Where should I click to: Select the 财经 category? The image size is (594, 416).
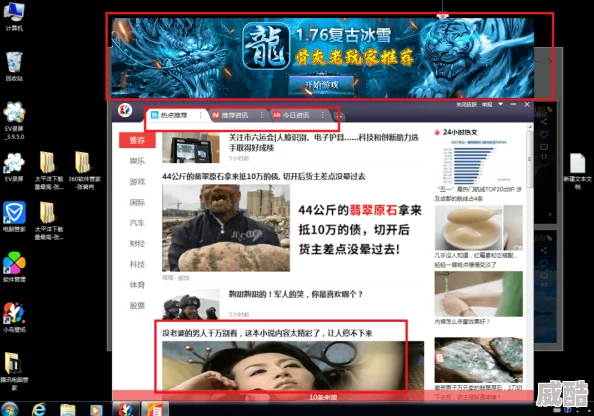pos(137,243)
